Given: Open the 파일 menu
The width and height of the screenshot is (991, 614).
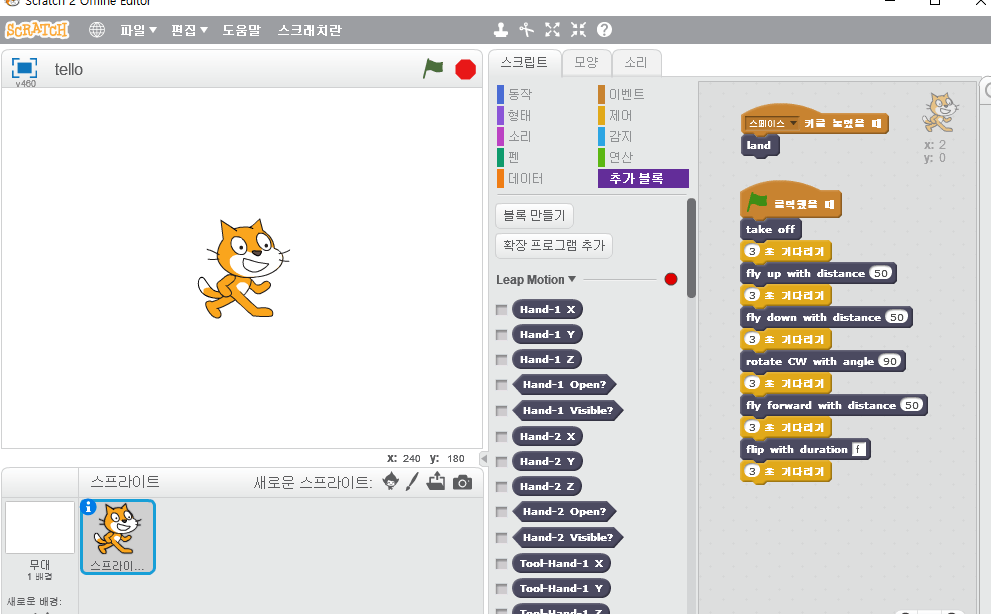Looking at the screenshot, I should point(135,30).
